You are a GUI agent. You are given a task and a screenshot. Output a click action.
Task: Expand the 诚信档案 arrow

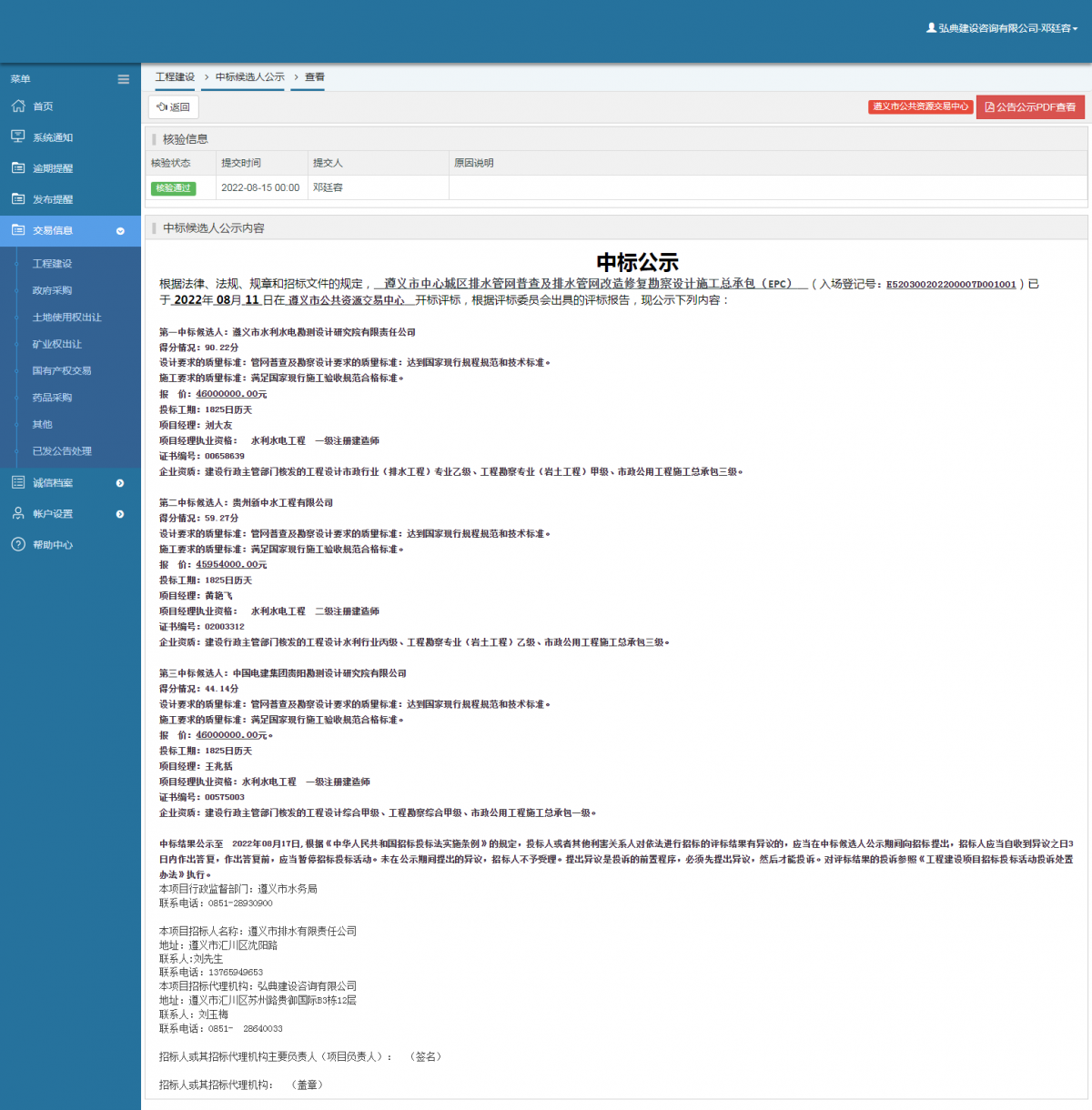coord(120,483)
